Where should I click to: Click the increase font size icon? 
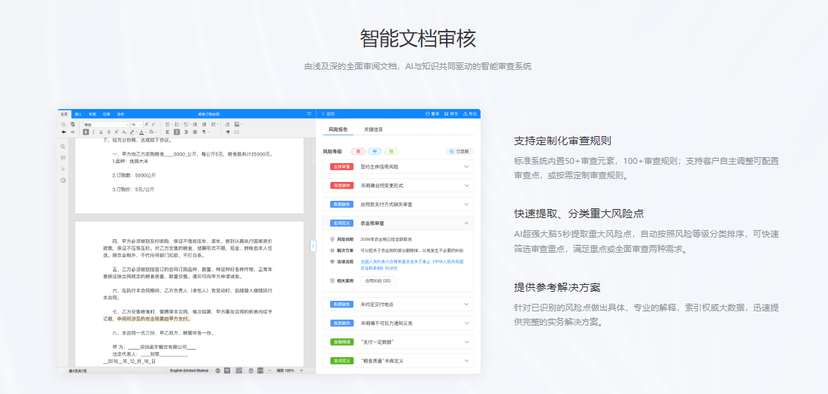(x=147, y=125)
